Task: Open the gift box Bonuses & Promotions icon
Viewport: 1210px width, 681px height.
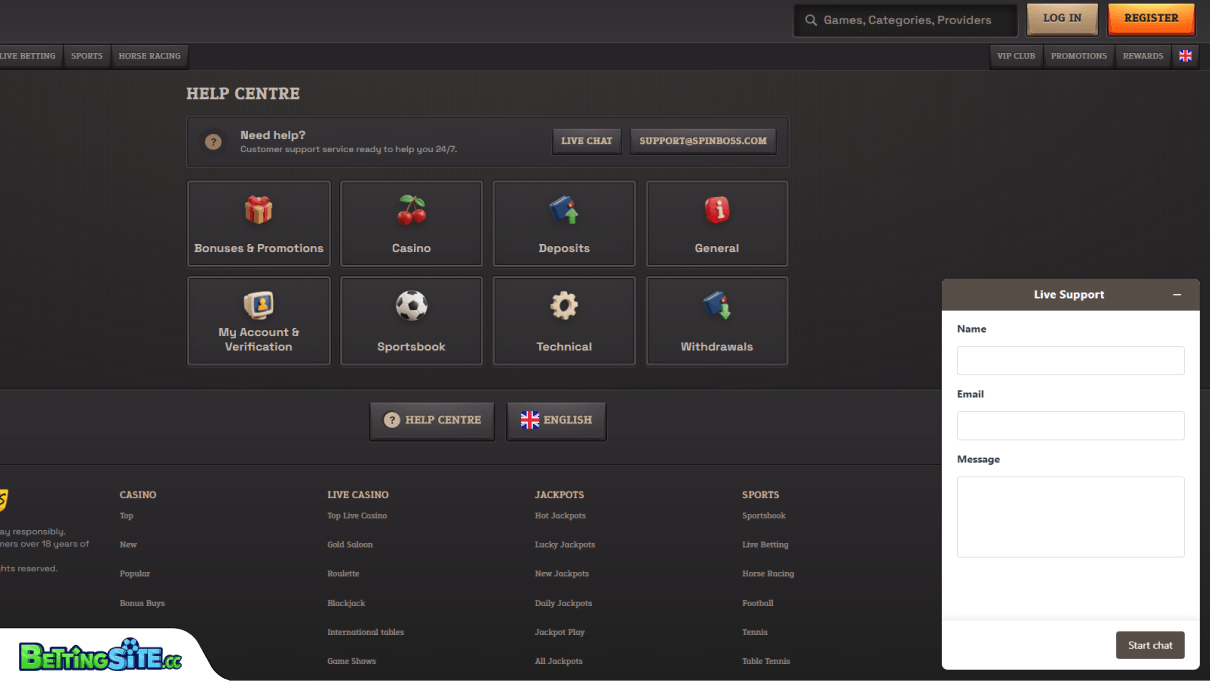Action: pyautogui.click(x=258, y=210)
